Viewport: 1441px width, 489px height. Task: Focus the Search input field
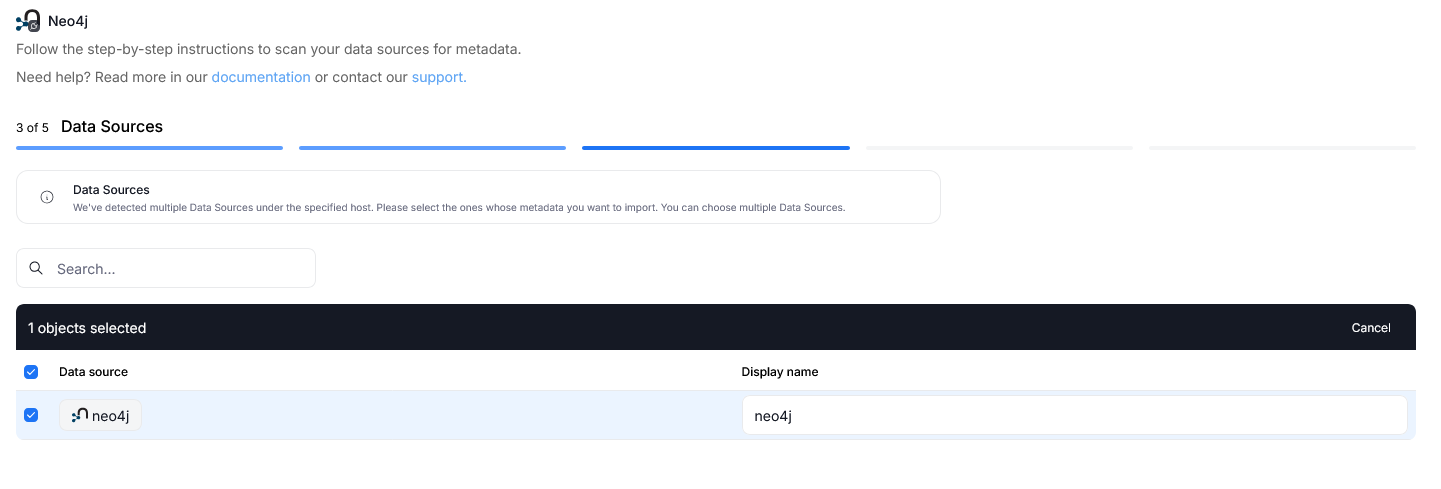click(x=166, y=268)
